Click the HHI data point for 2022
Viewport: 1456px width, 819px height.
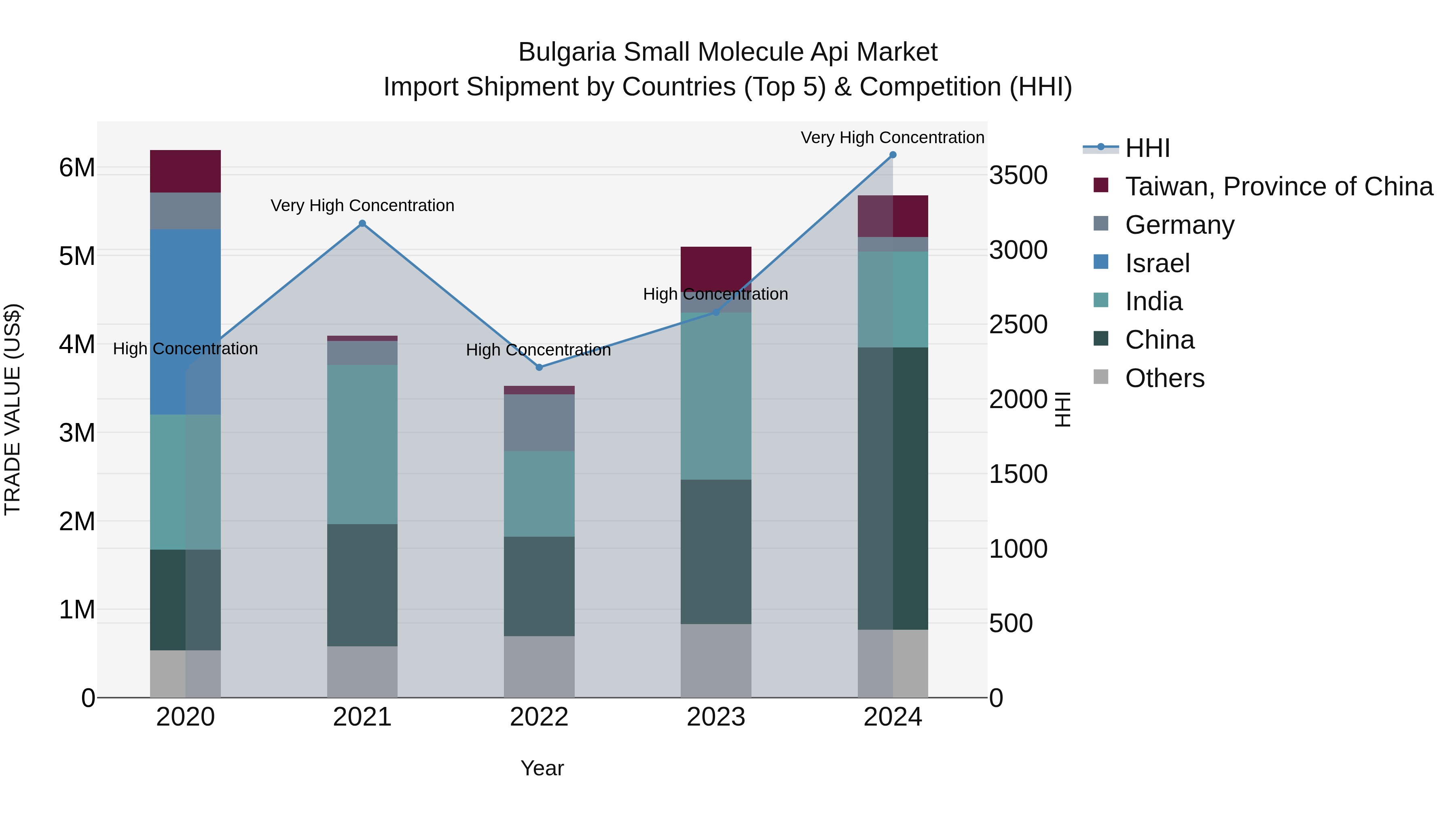click(x=539, y=367)
